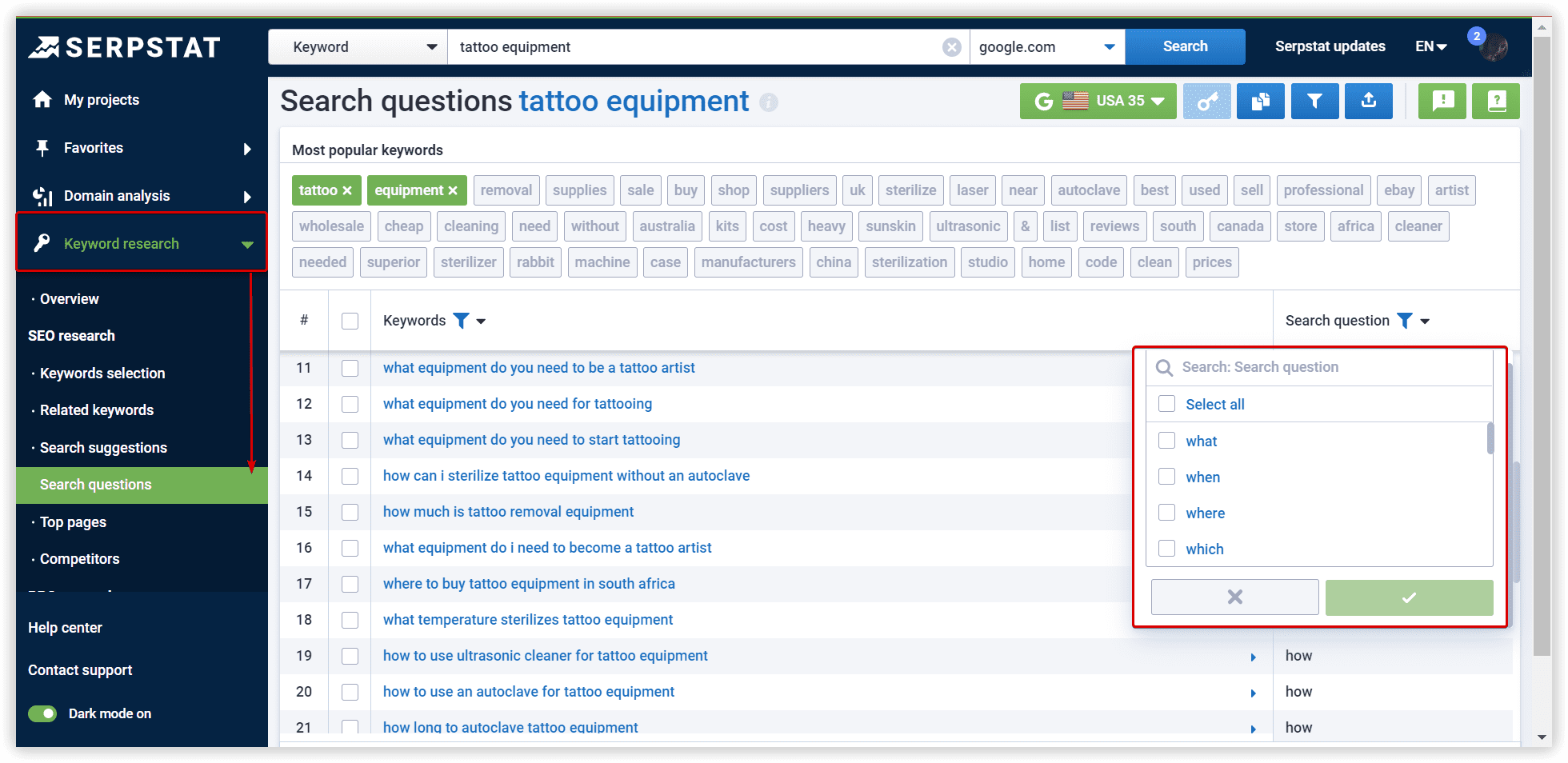Select the Keyword research key icon

point(41,243)
